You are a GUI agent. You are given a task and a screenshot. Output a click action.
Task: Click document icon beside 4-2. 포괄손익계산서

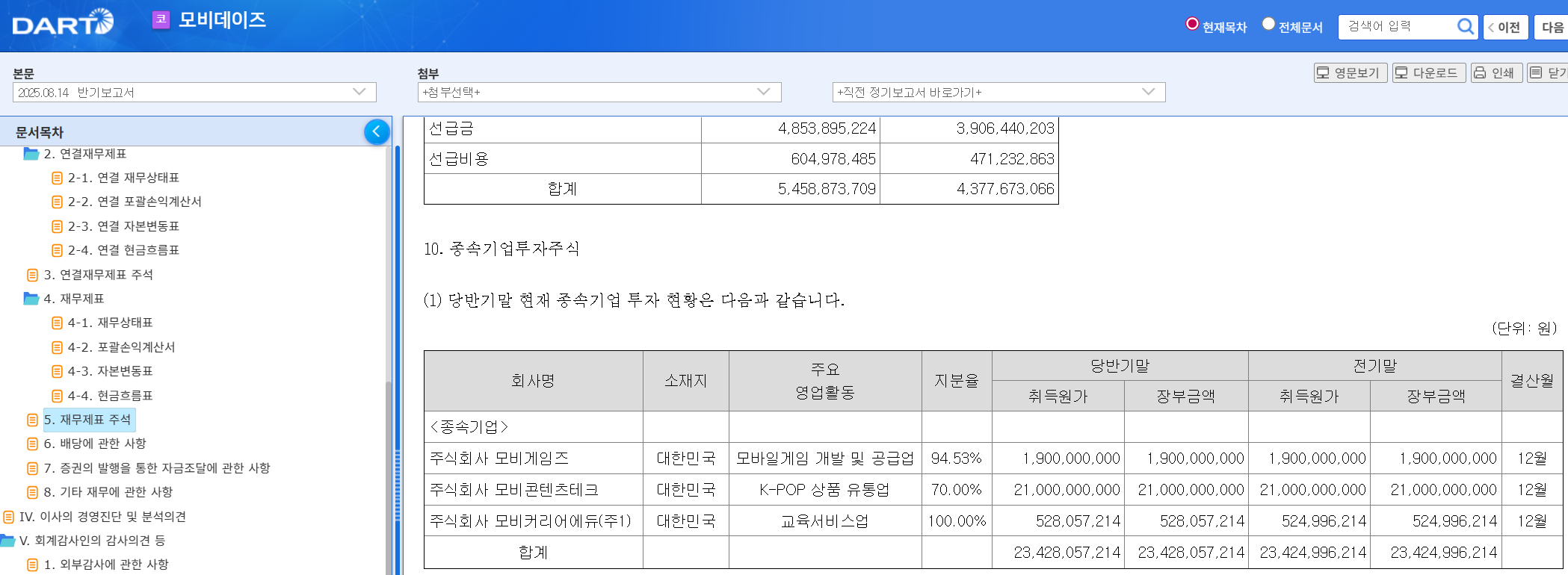[x=57, y=347]
